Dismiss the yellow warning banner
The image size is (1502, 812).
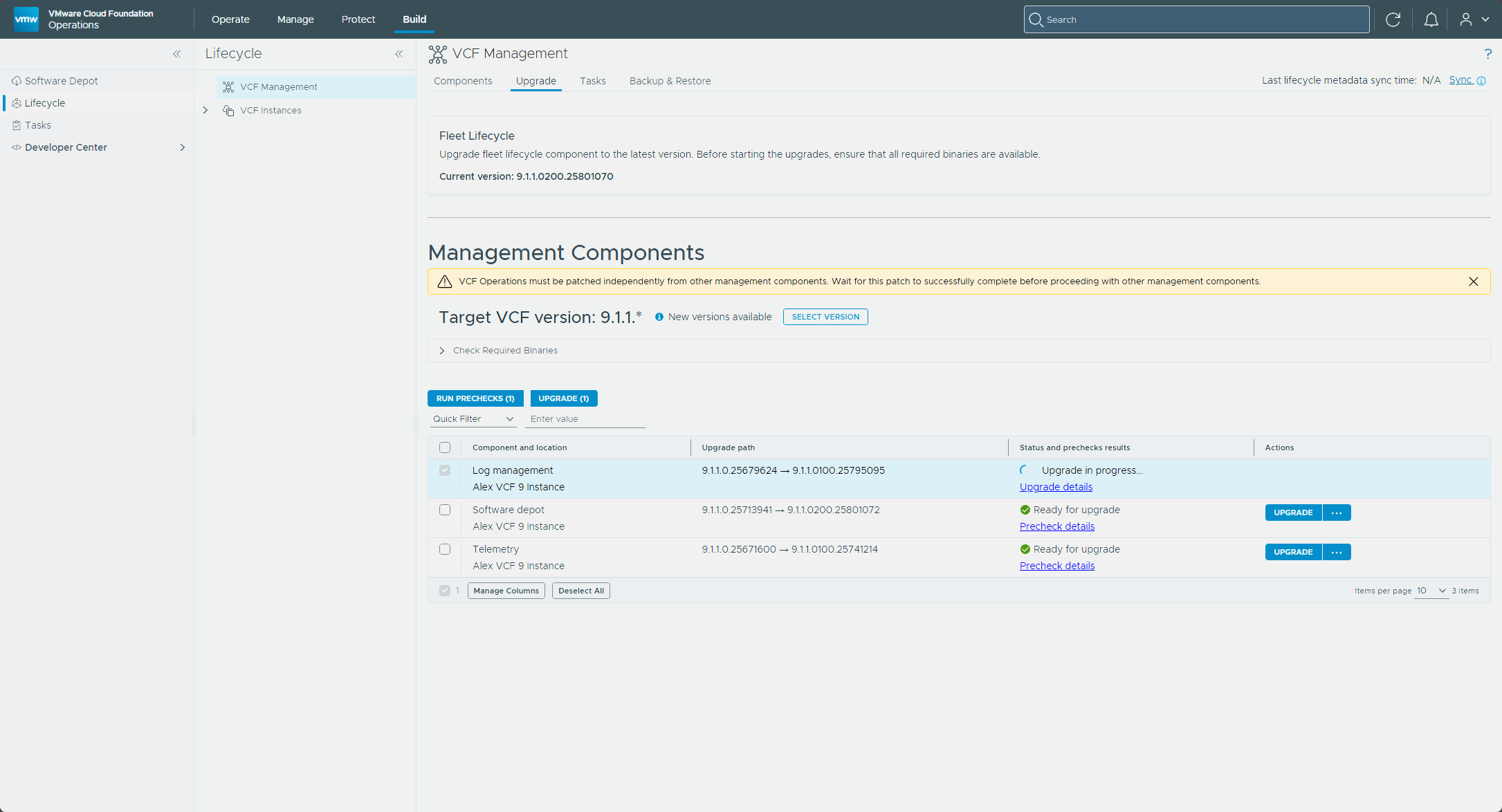point(1474,282)
